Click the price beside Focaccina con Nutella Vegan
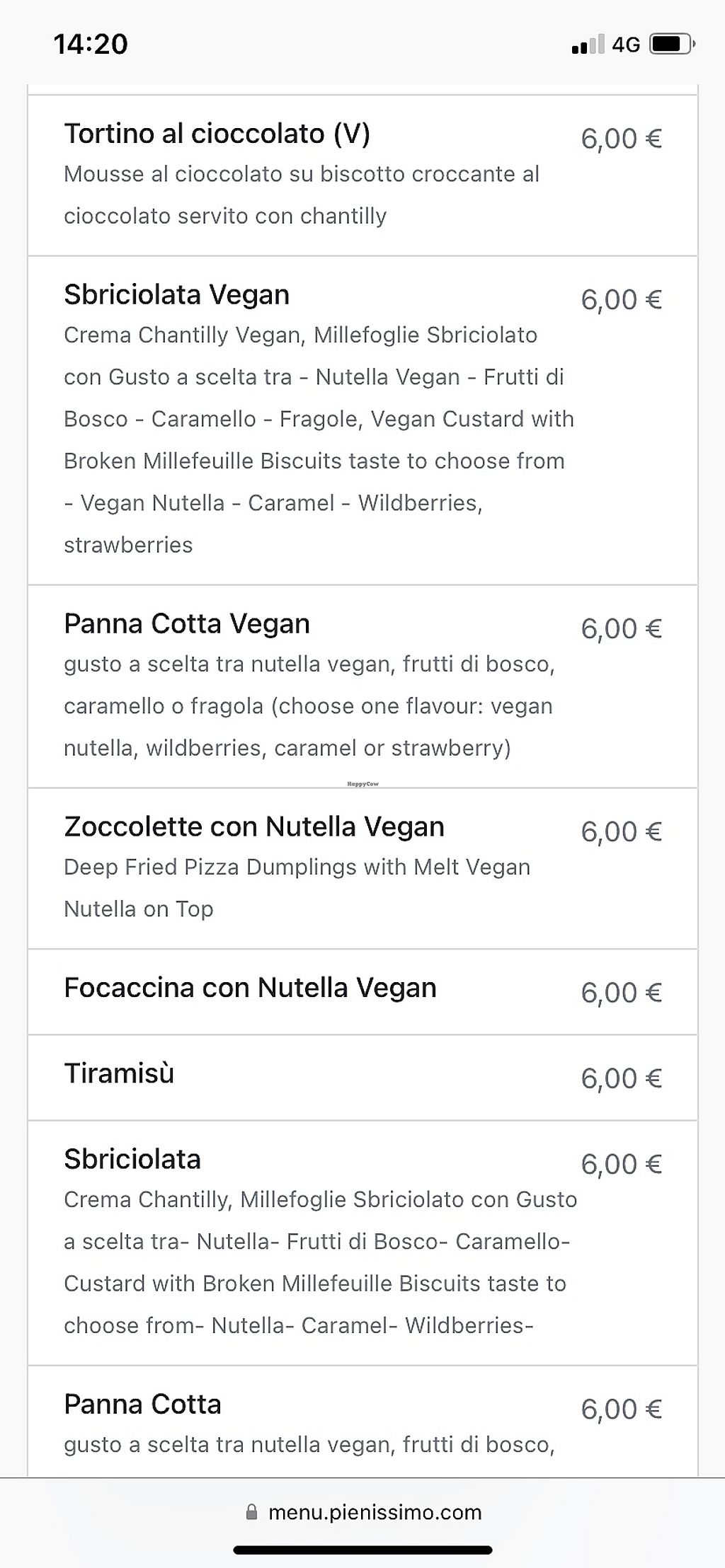This screenshot has width=725, height=1568. 621,993
